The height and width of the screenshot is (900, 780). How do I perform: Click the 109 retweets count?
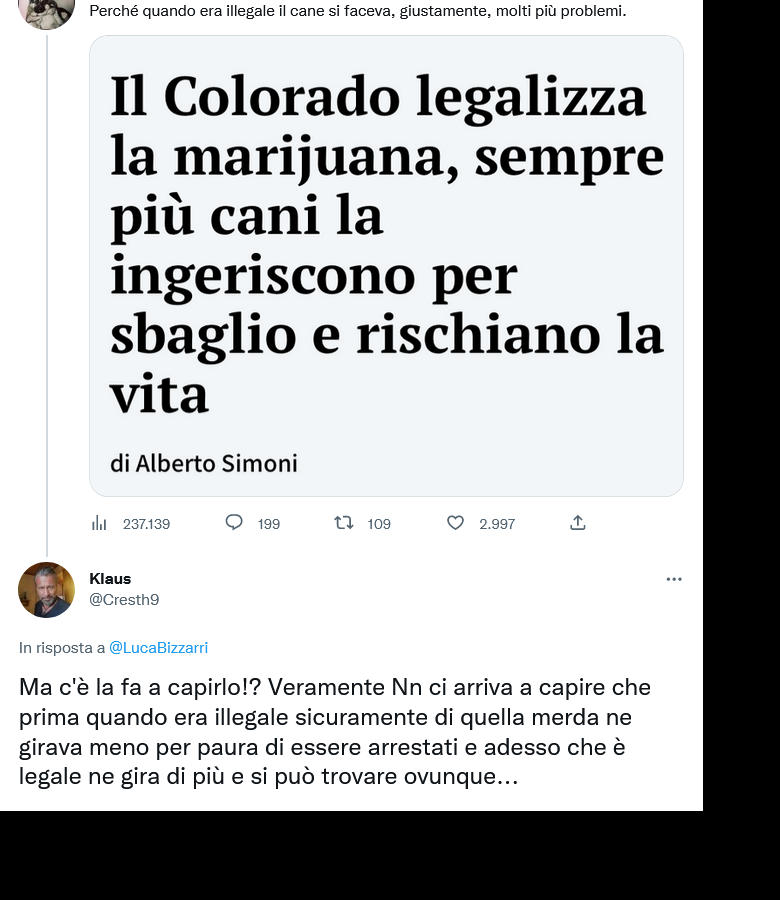pos(379,524)
